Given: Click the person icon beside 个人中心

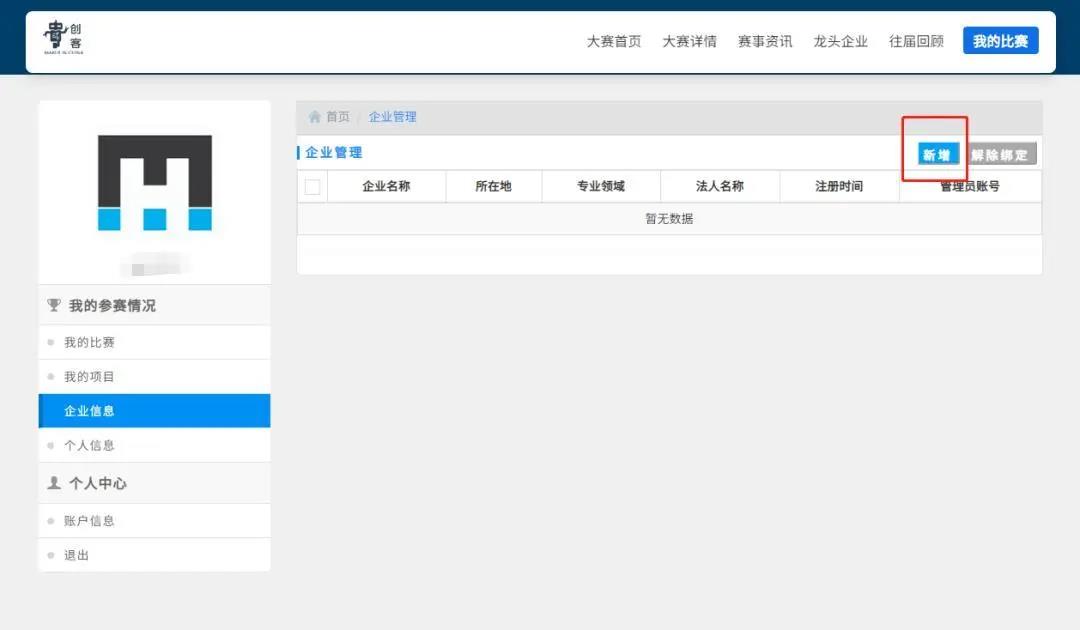Looking at the screenshot, I should 54,483.
